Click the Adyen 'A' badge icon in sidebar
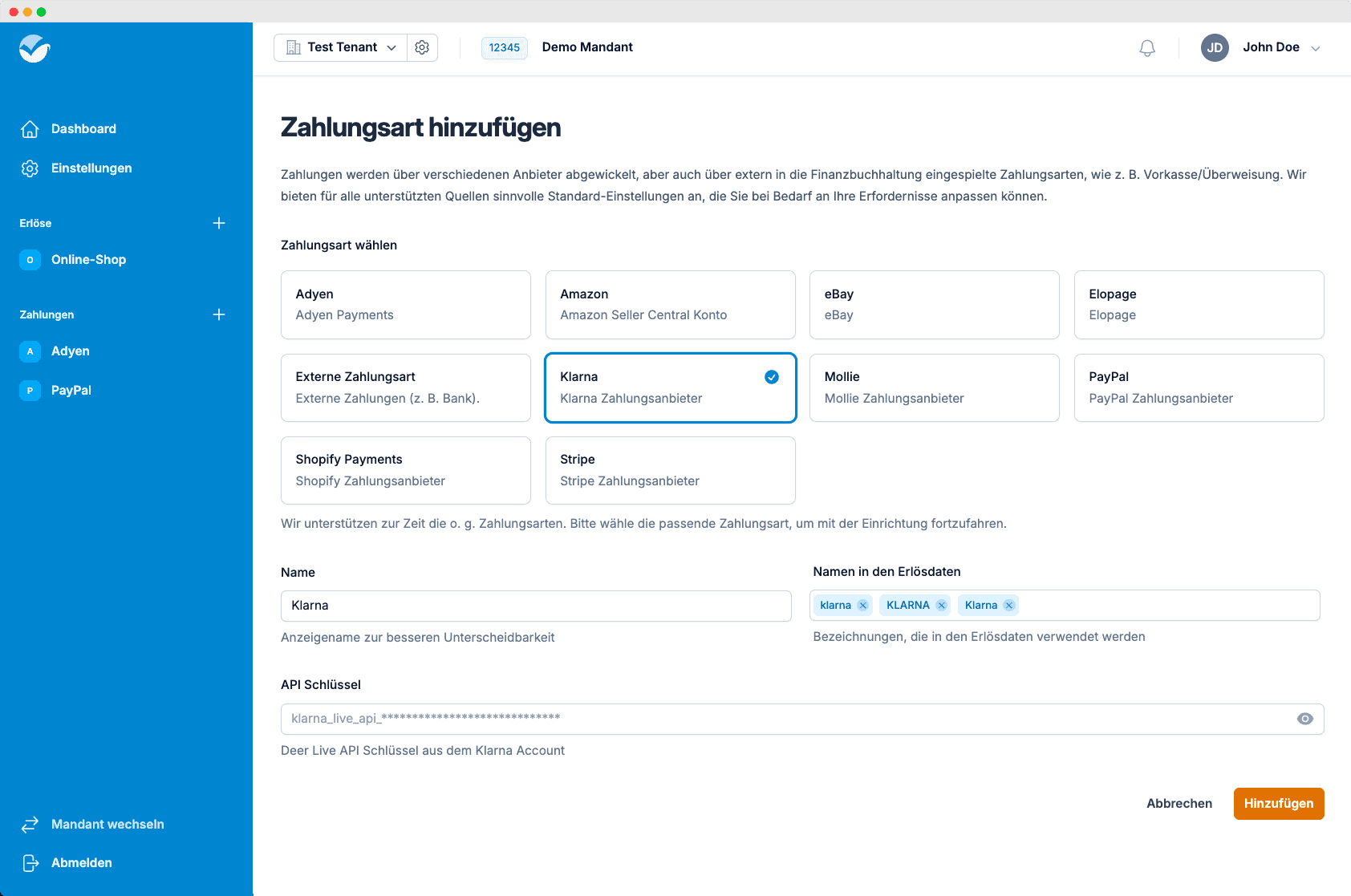 click(x=30, y=351)
